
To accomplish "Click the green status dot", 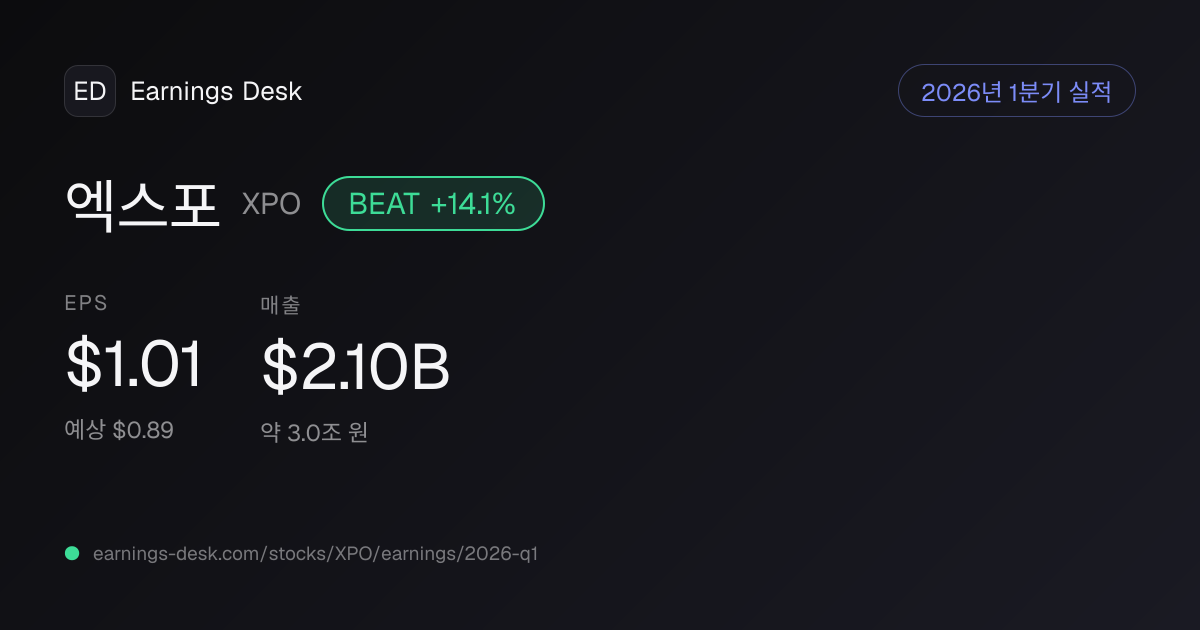I will point(72,553).
